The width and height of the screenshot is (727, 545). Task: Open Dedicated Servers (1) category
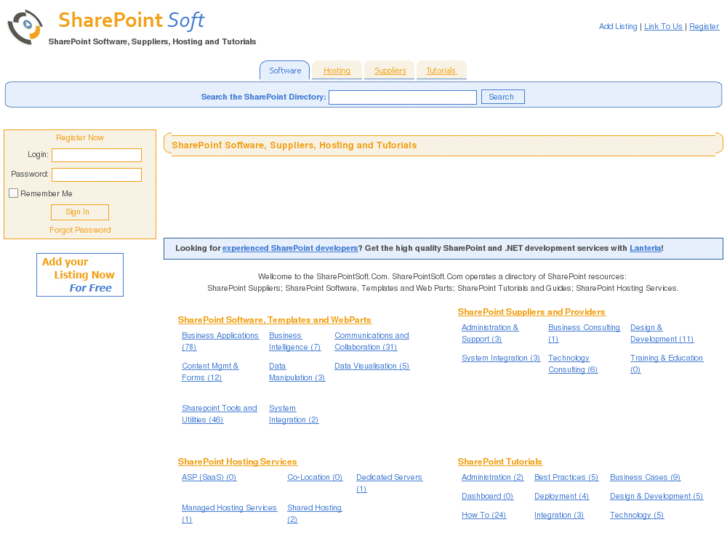(x=389, y=483)
